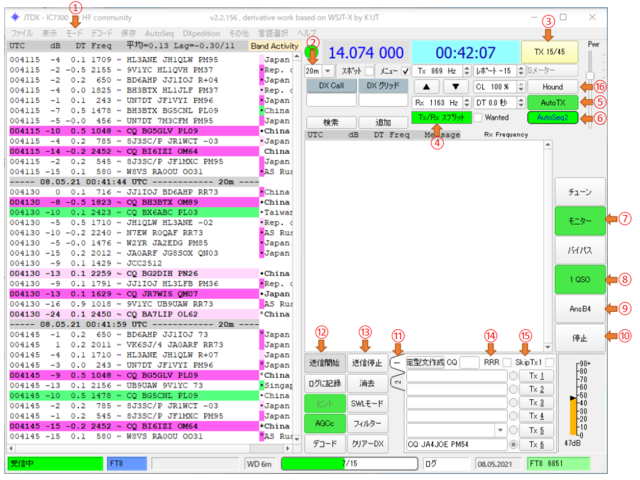Viewport: 640px width, 480px height.
Task: Toggle the AutoSeq2 button
Action: coord(553,118)
